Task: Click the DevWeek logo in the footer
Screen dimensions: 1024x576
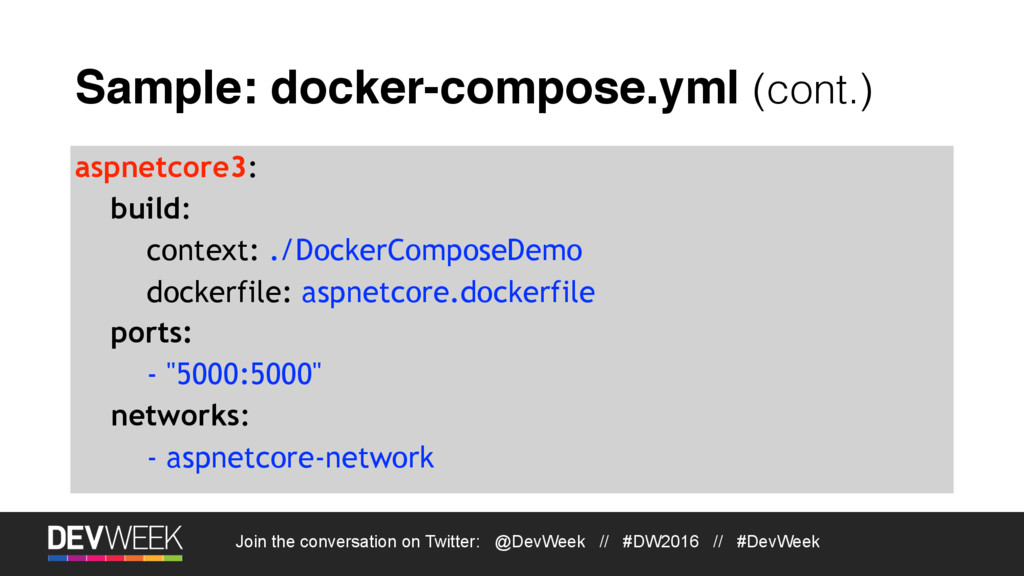Action: [115, 542]
